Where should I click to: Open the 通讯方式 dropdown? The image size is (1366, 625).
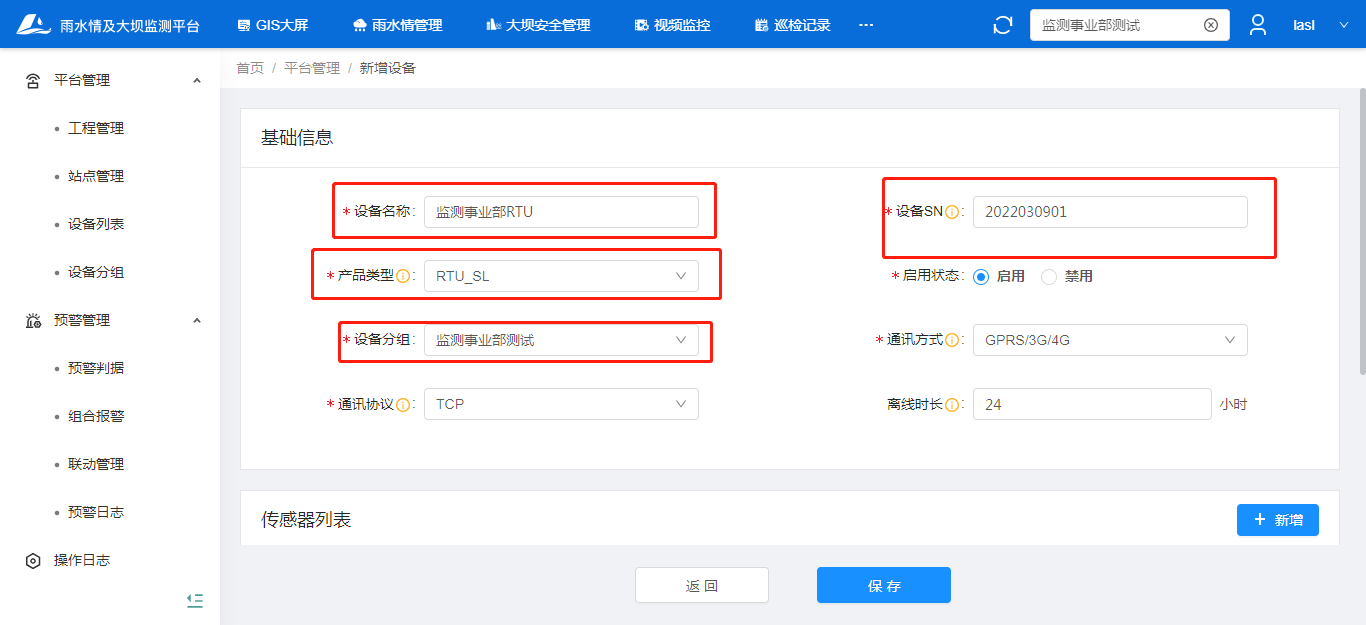click(1109, 340)
